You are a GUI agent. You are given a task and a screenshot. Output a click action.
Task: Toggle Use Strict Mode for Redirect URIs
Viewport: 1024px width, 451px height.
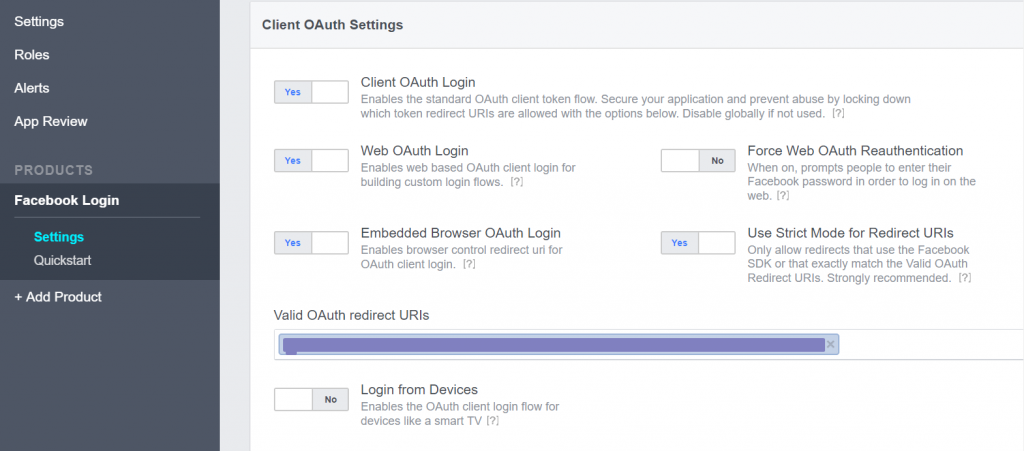coord(697,243)
